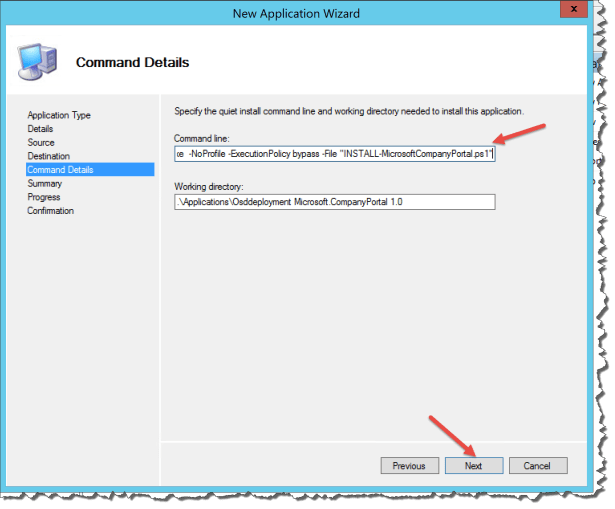Screen dimensions: 615x509
Task: Click inside the Command line text field
Action: click(x=334, y=155)
